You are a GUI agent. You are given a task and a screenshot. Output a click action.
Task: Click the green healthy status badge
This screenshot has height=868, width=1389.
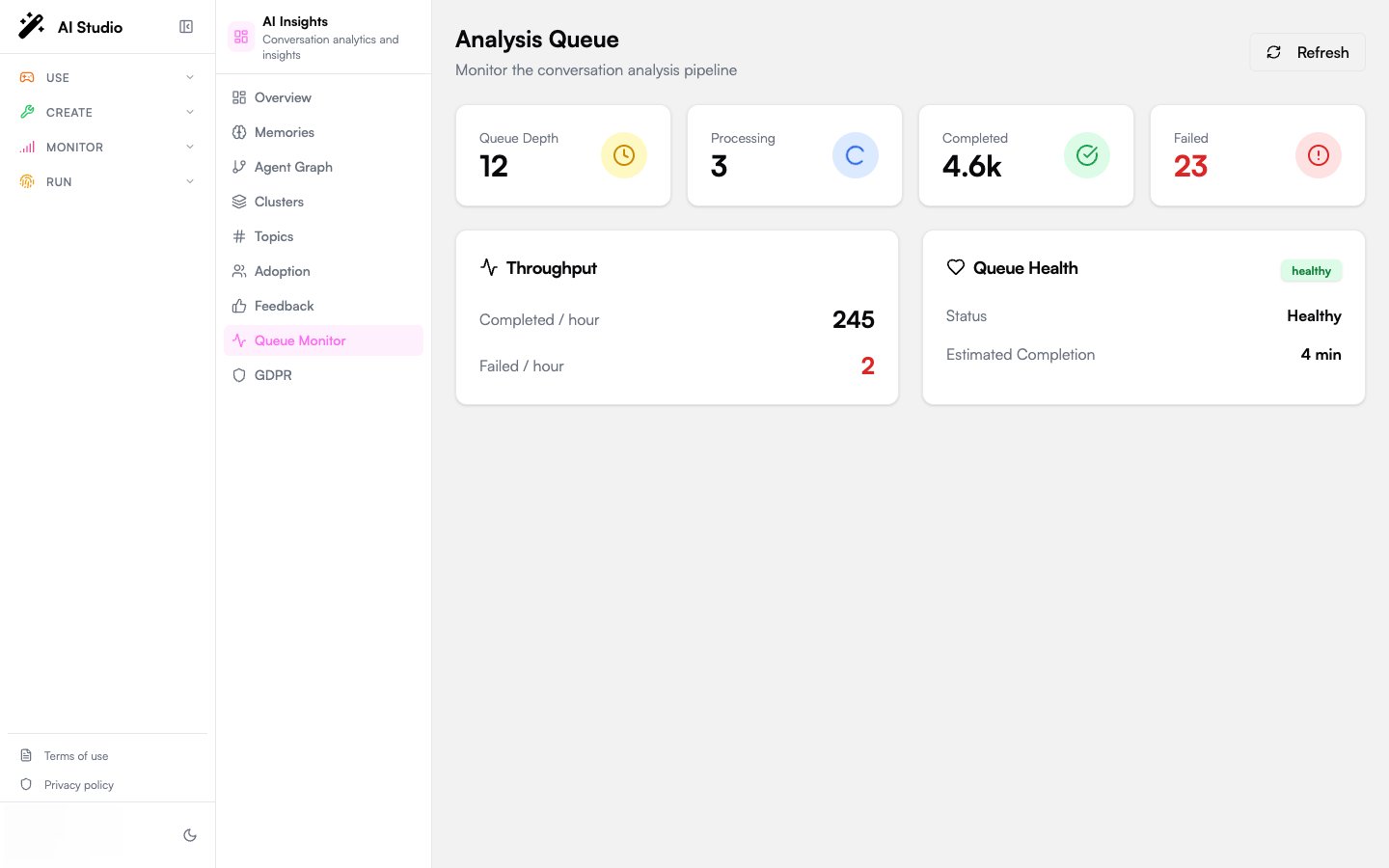pyautogui.click(x=1311, y=271)
